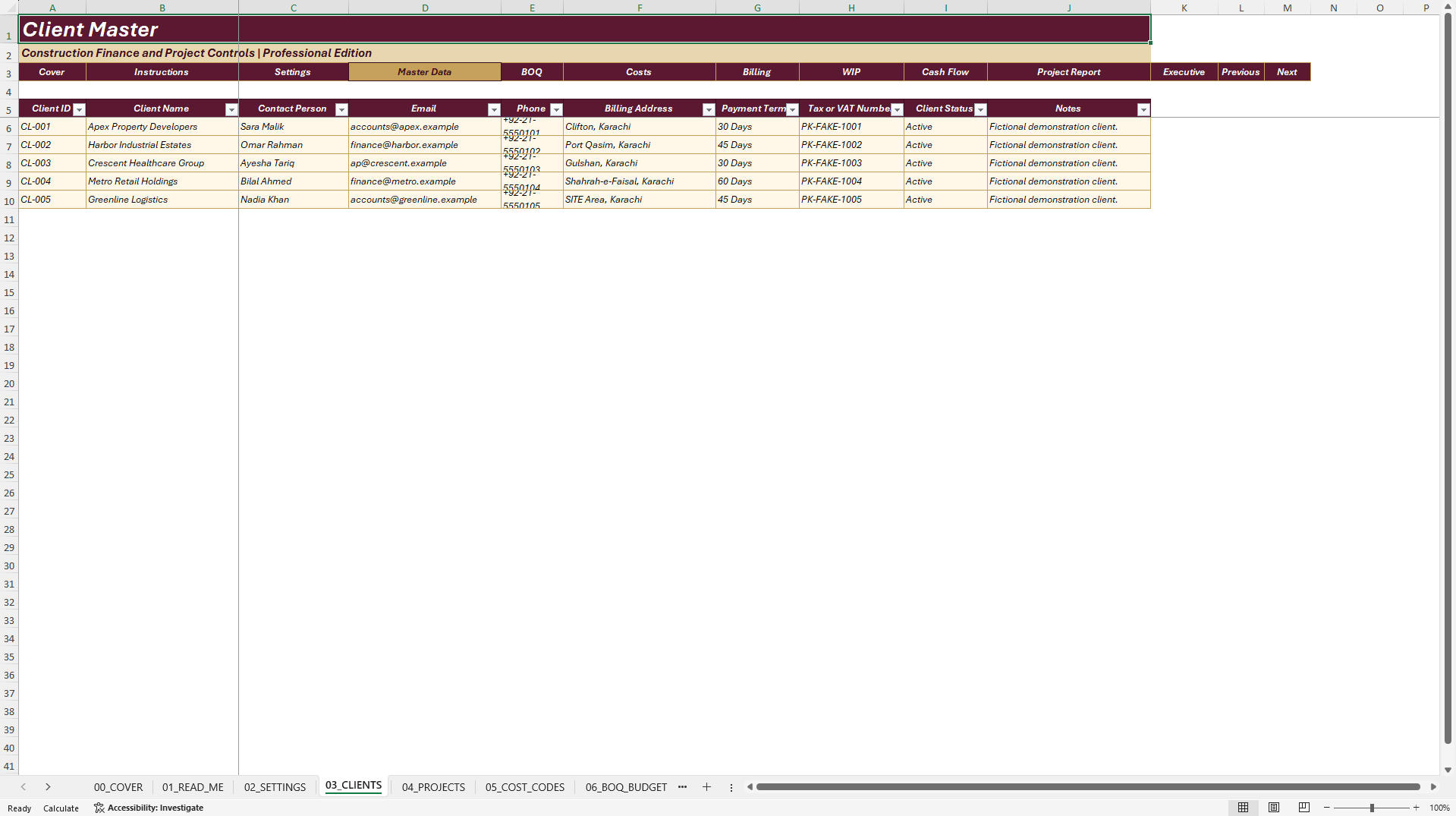Click horizontal scrollbar right arrow
1456x816 pixels.
(x=1433, y=787)
